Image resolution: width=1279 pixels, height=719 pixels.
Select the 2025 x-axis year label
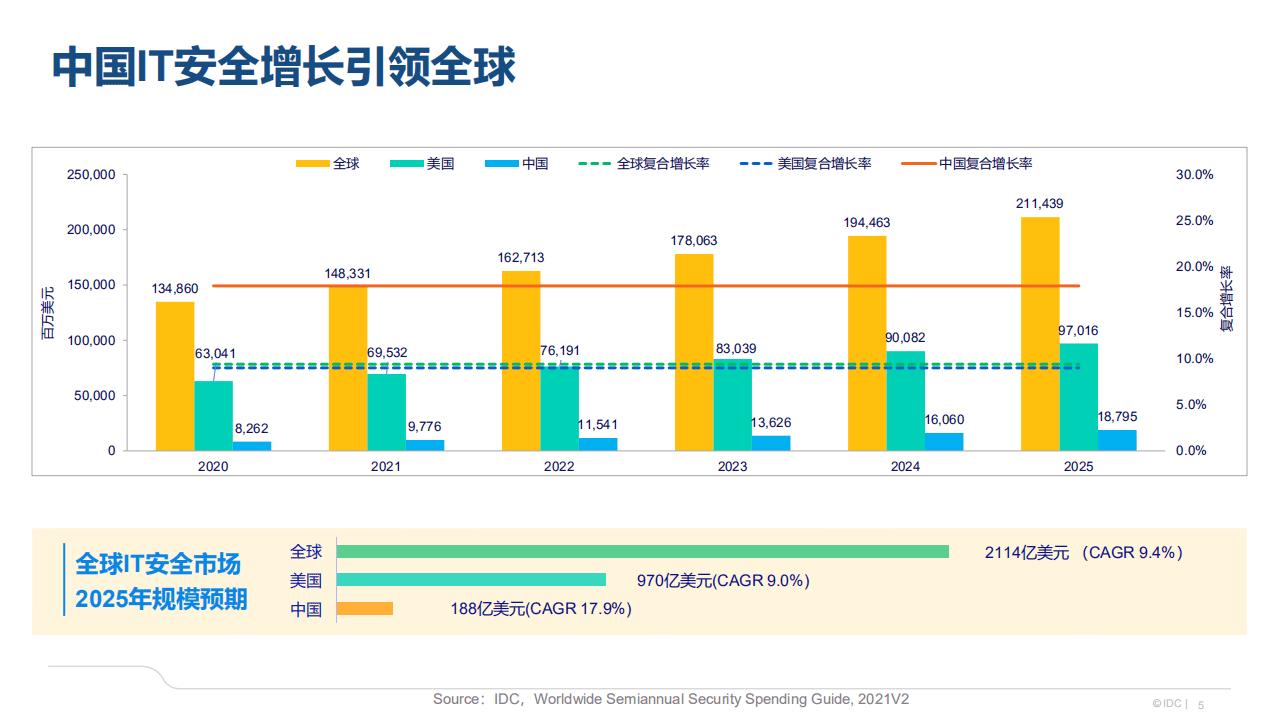click(x=1078, y=466)
